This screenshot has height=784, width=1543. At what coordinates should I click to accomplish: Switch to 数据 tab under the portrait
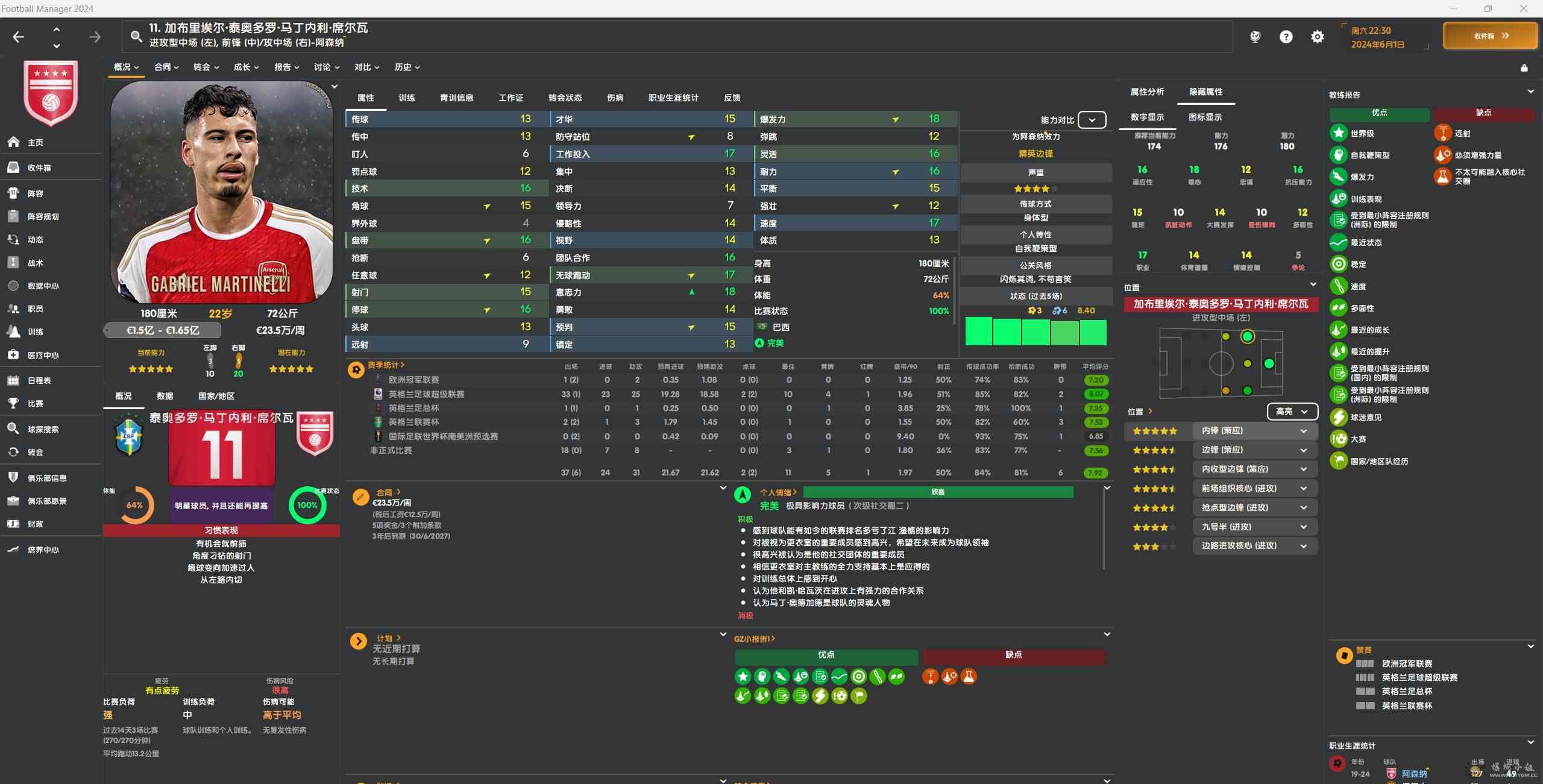pos(165,396)
